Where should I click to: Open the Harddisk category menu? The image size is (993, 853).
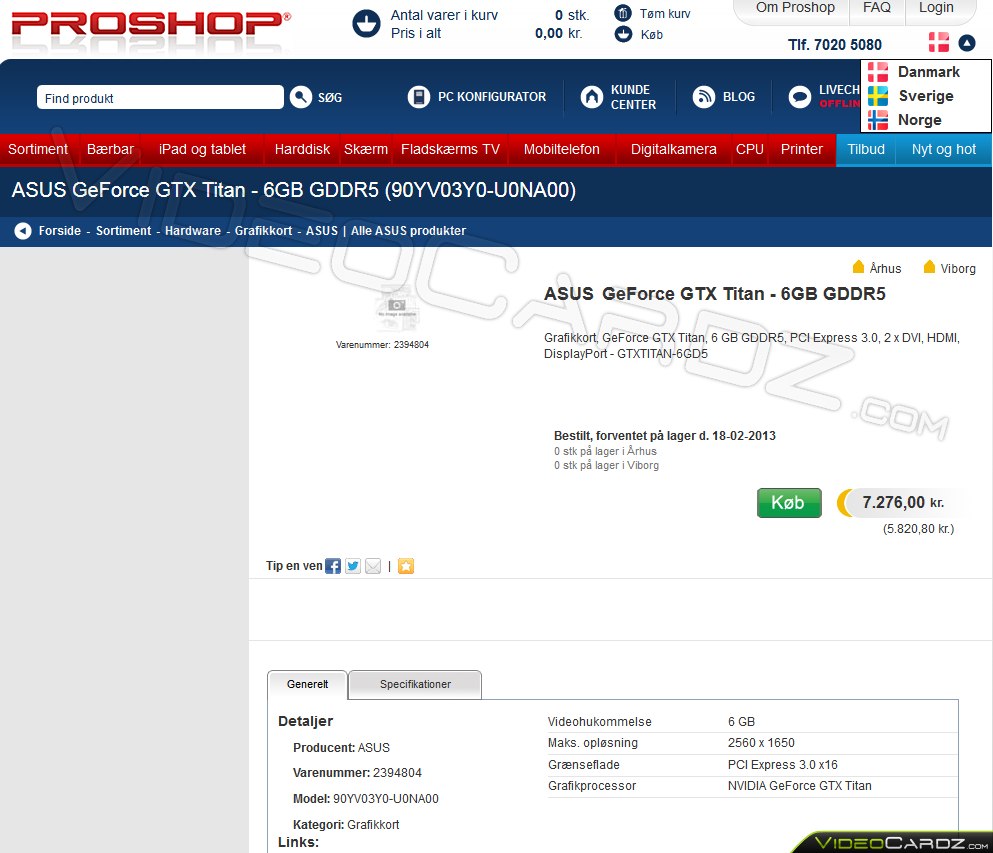click(x=301, y=149)
